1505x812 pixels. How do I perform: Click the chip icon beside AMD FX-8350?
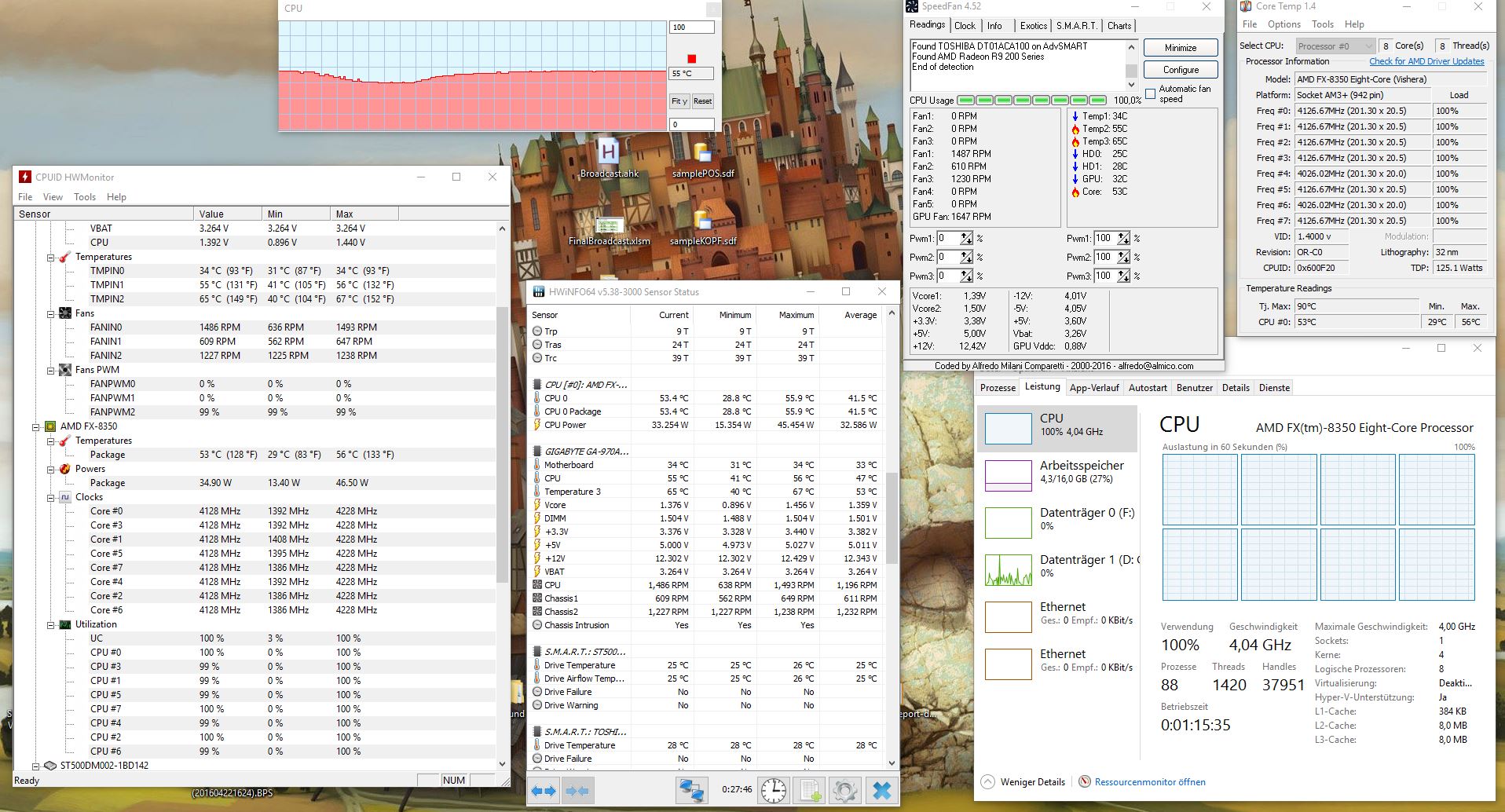click(x=50, y=426)
